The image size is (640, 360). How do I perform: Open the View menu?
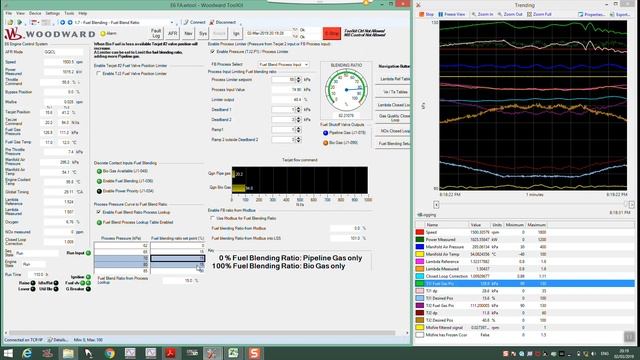20,13
